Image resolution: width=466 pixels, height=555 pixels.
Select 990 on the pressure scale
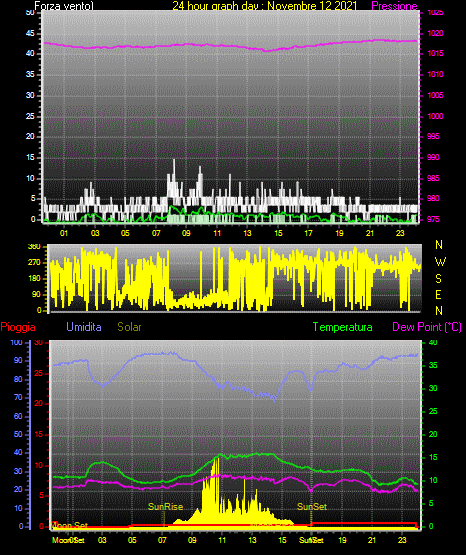coord(433,157)
